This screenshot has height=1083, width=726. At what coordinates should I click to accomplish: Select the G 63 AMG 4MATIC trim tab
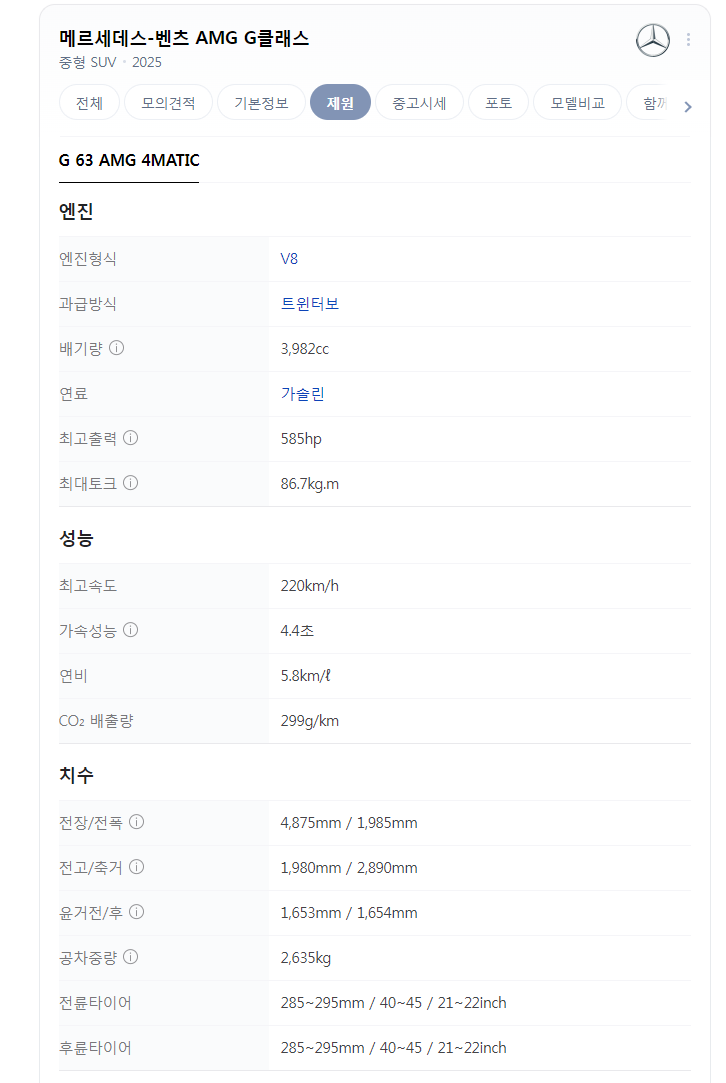129,160
